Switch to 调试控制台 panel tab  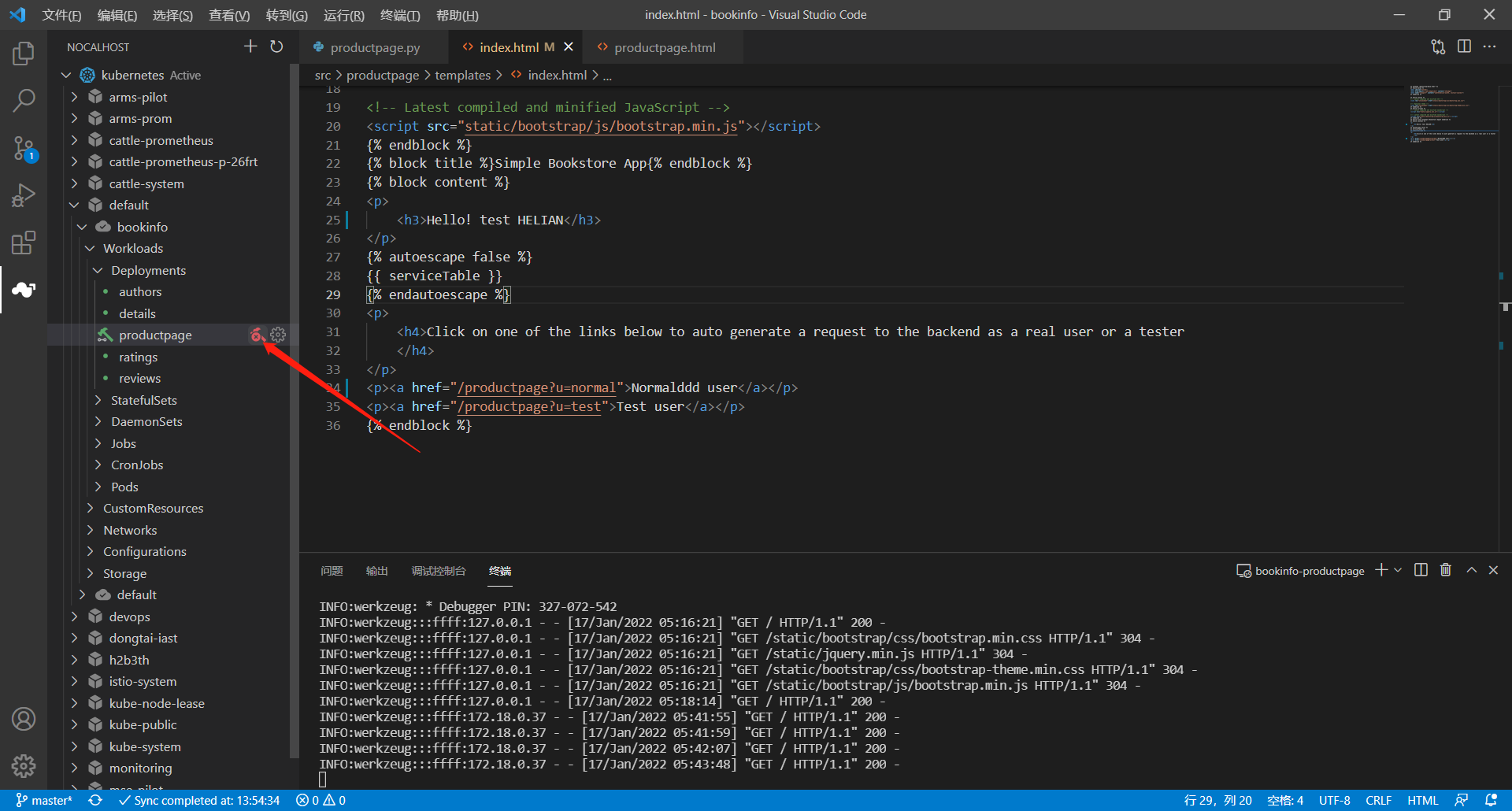tap(439, 571)
